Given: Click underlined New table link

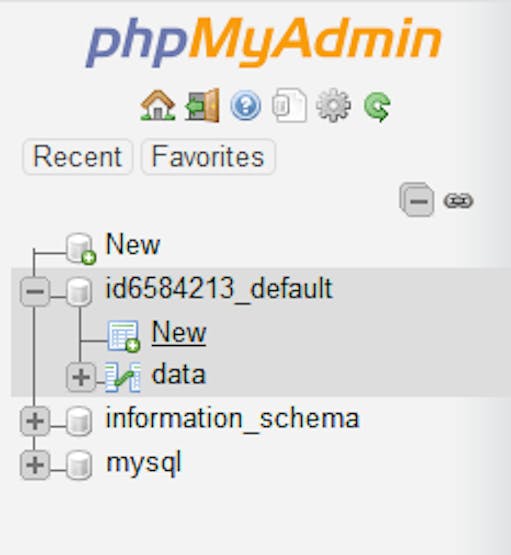Looking at the screenshot, I should (179, 332).
